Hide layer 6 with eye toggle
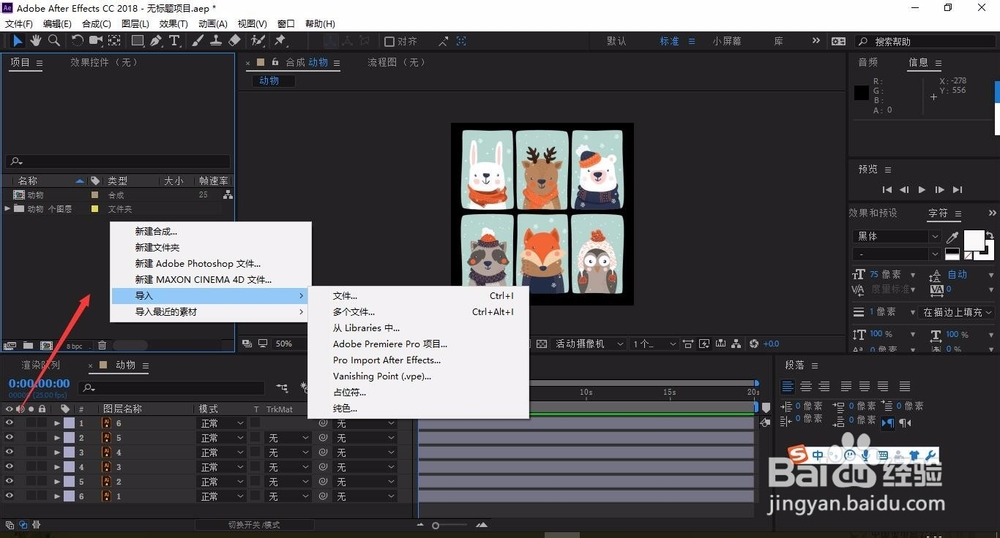Image resolution: width=1000 pixels, height=538 pixels. click(x=9, y=496)
